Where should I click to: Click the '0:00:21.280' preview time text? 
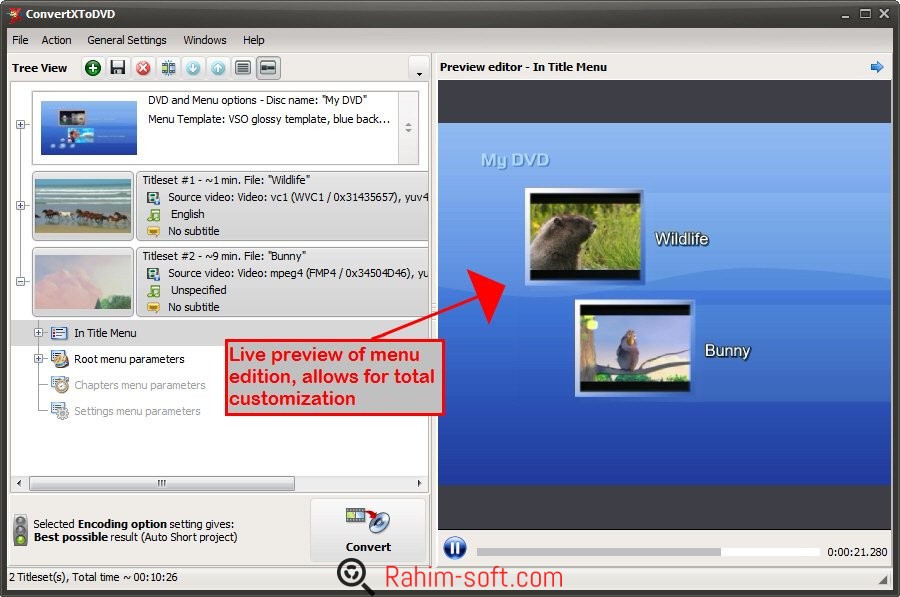(x=857, y=552)
